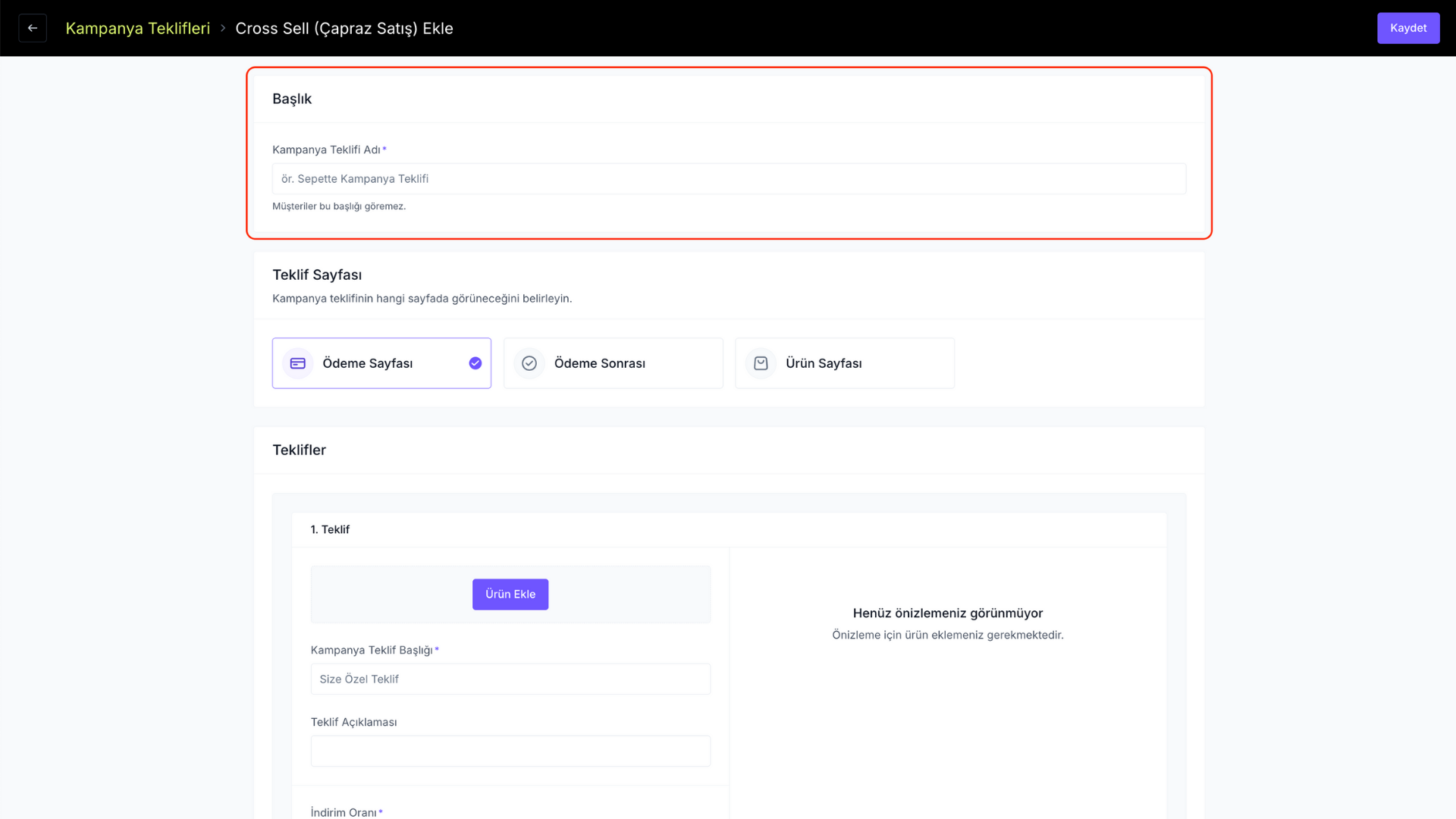Add a product with Ürün Ekle
The height and width of the screenshot is (819, 1456).
[510, 595]
